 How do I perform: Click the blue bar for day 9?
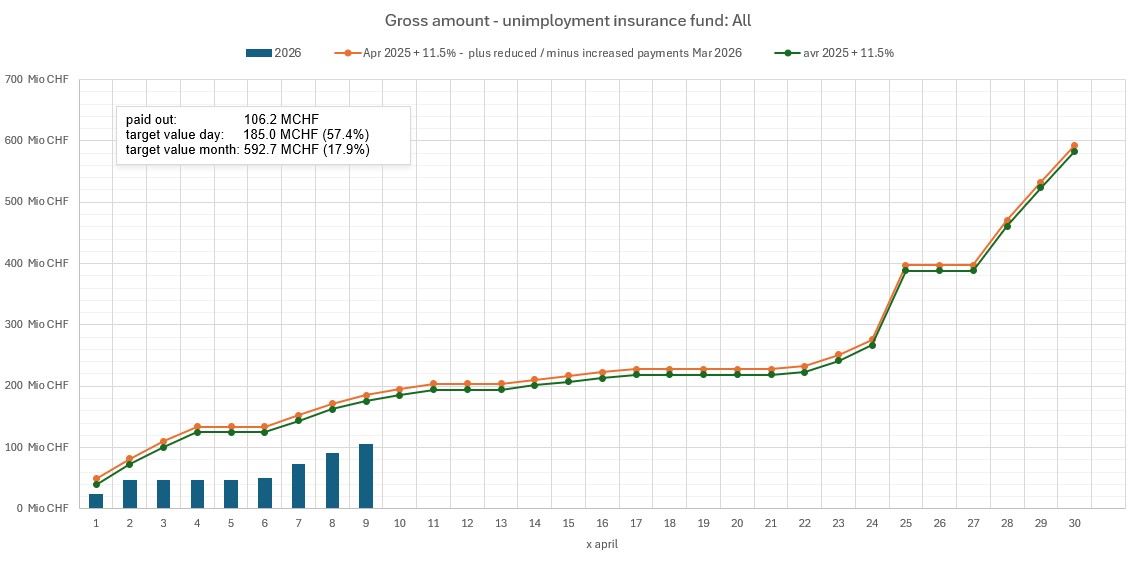click(x=366, y=477)
